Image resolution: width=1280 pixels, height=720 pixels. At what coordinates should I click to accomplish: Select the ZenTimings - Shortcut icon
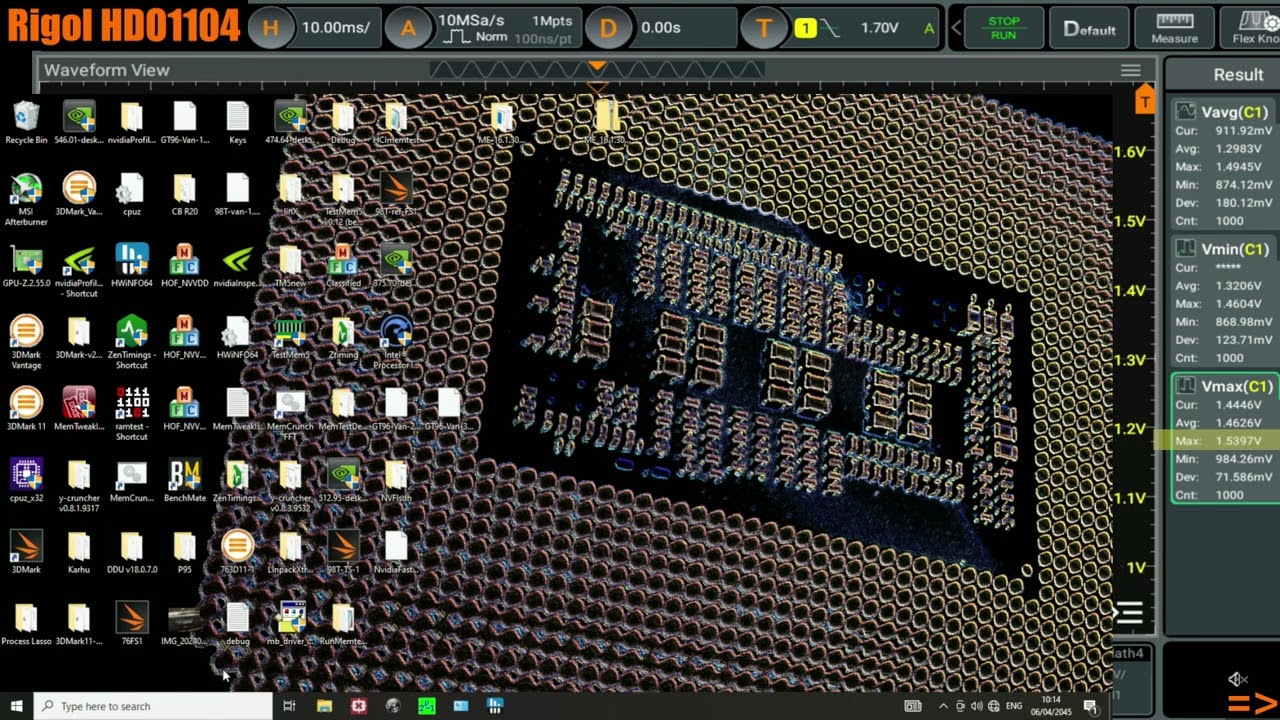(132, 343)
